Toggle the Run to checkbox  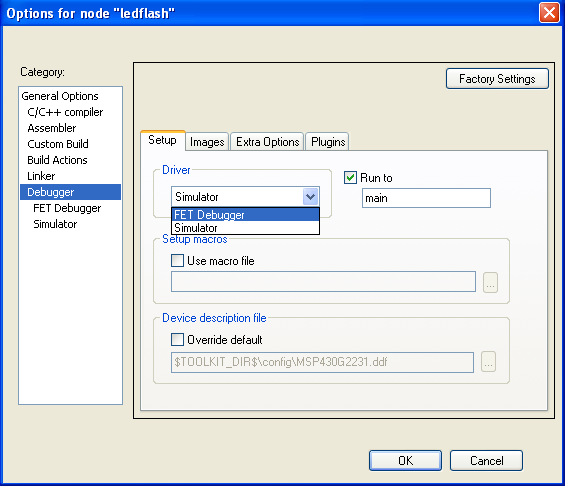tap(350, 178)
